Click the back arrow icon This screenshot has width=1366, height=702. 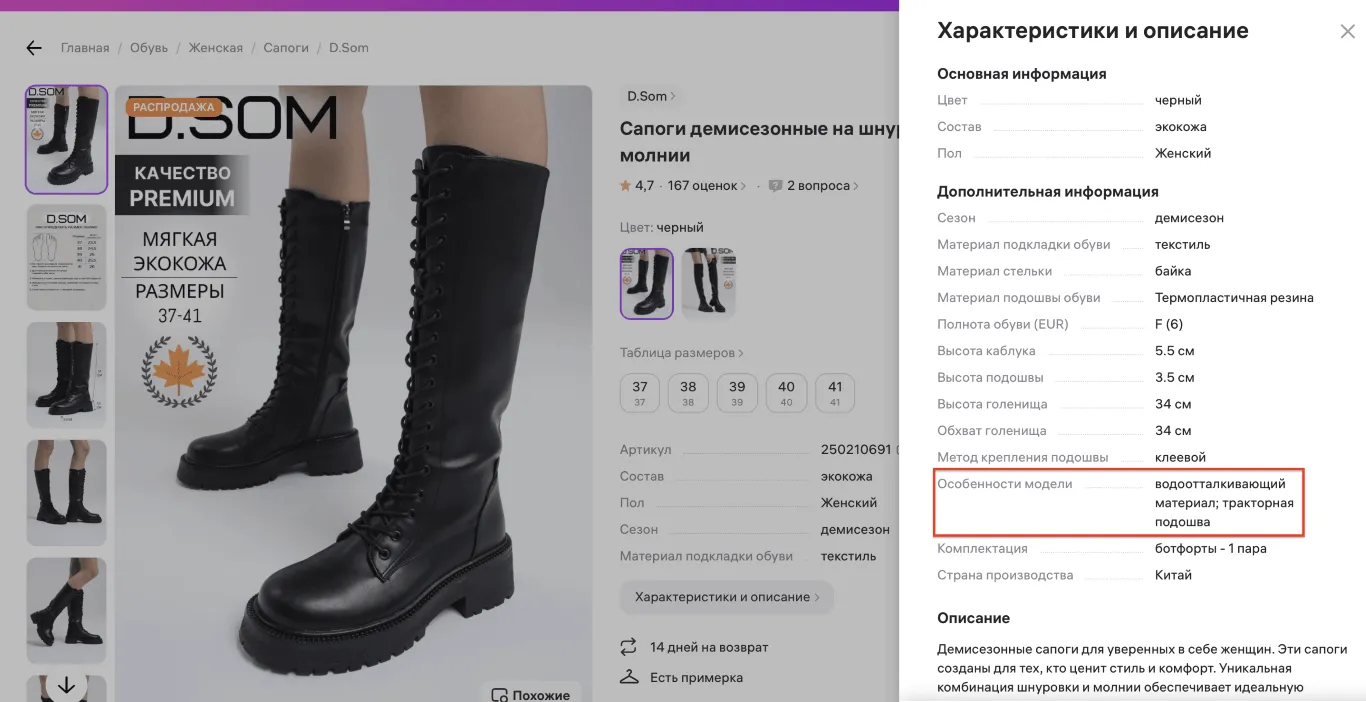[34, 48]
